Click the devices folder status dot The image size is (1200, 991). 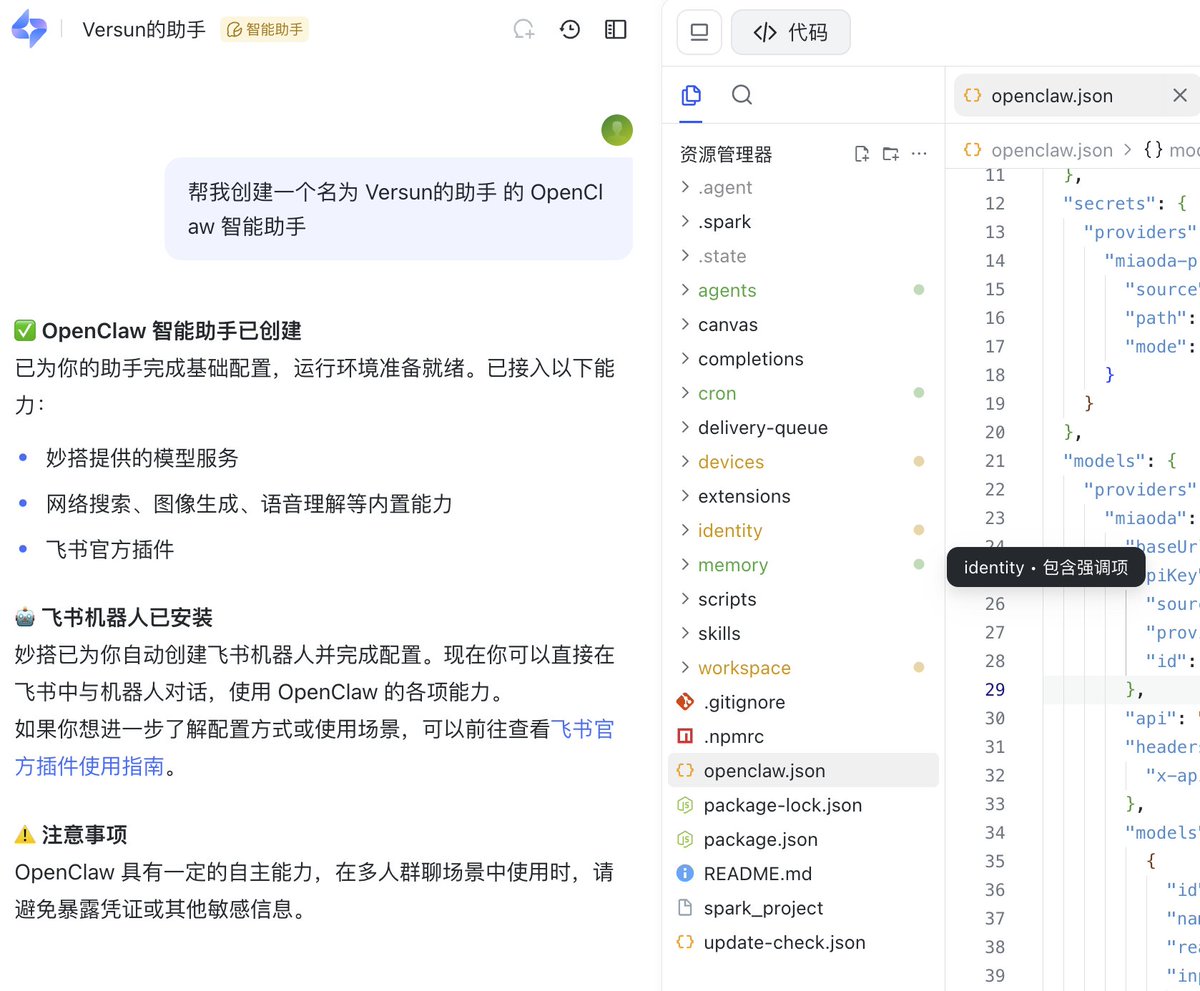click(x=919, y=462)
